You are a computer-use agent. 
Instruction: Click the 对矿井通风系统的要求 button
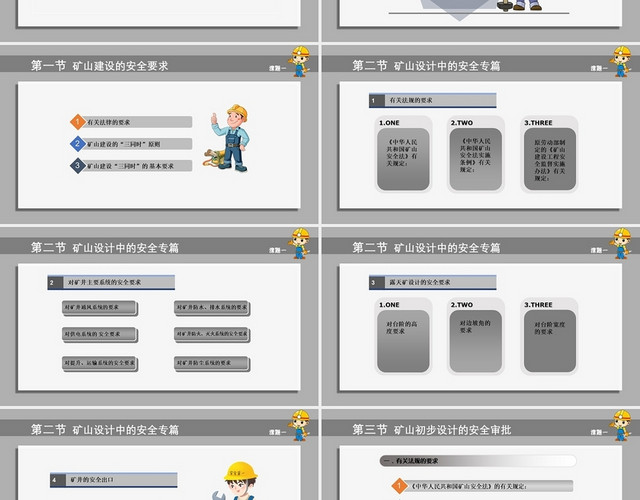(x=99, y=307)
